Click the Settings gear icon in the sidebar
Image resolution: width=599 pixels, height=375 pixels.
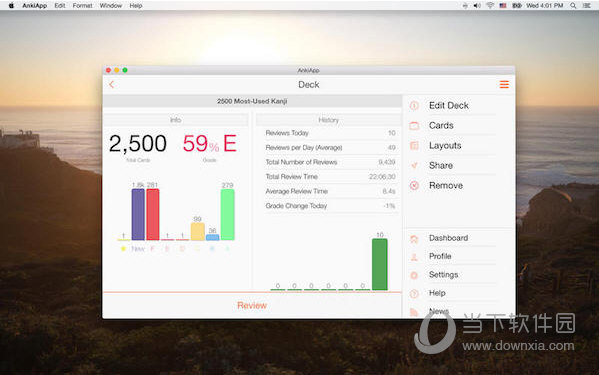pyautogui.click(x=414, y=275)
